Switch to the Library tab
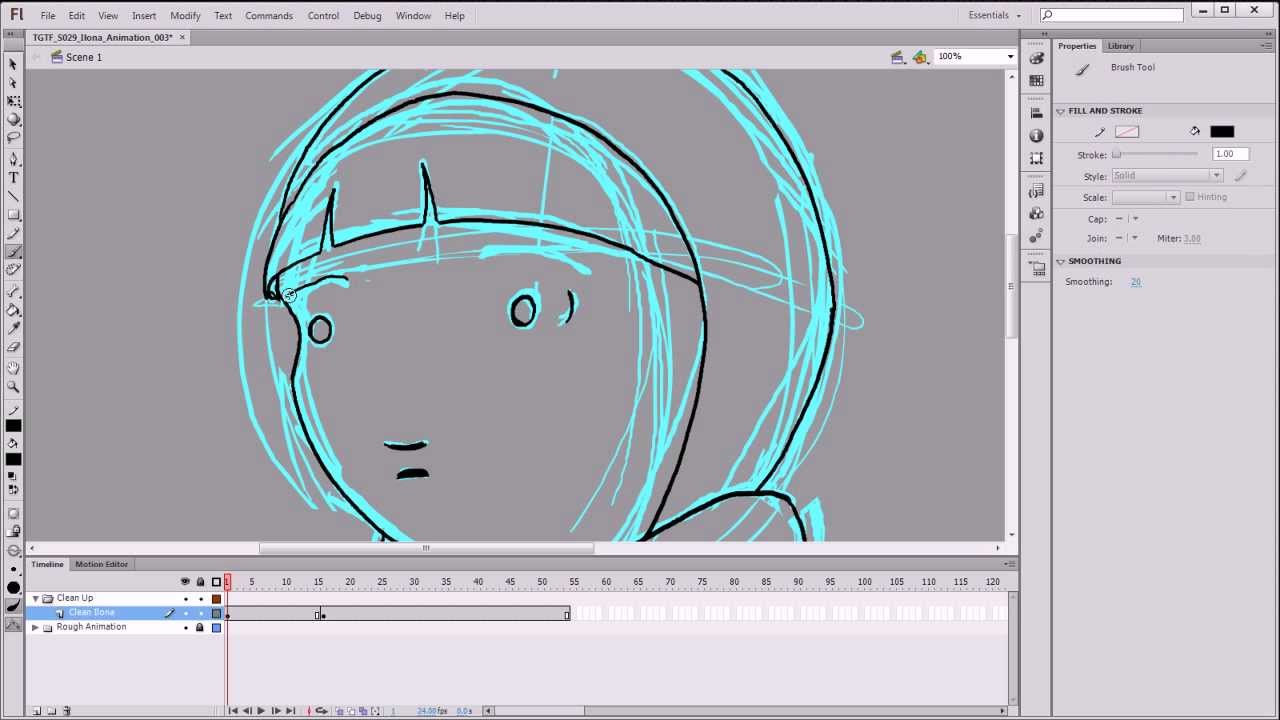 [x=1120, y=46]
